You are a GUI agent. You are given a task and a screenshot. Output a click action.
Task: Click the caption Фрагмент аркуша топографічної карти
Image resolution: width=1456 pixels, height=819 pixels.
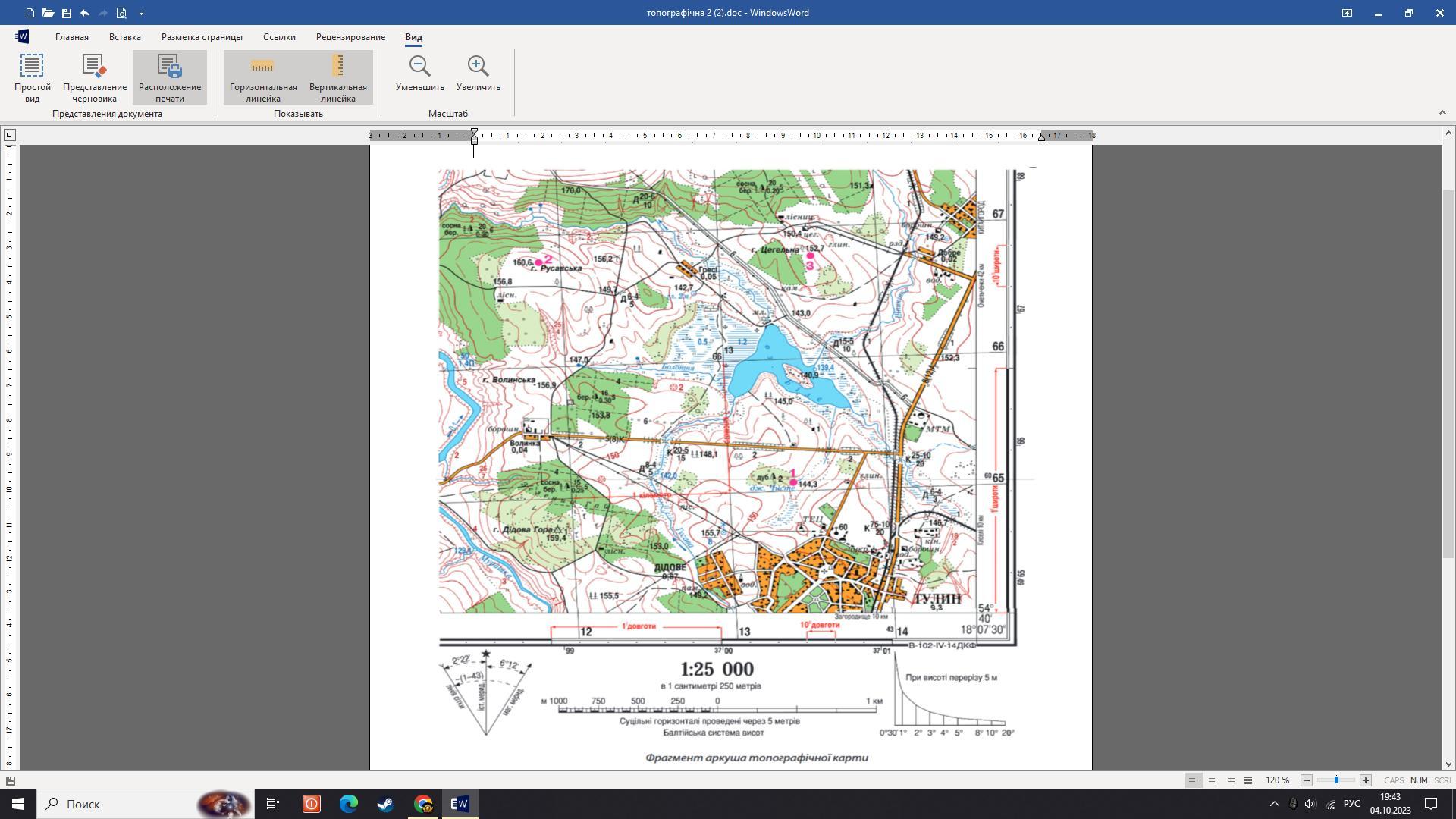click(757, 758)
